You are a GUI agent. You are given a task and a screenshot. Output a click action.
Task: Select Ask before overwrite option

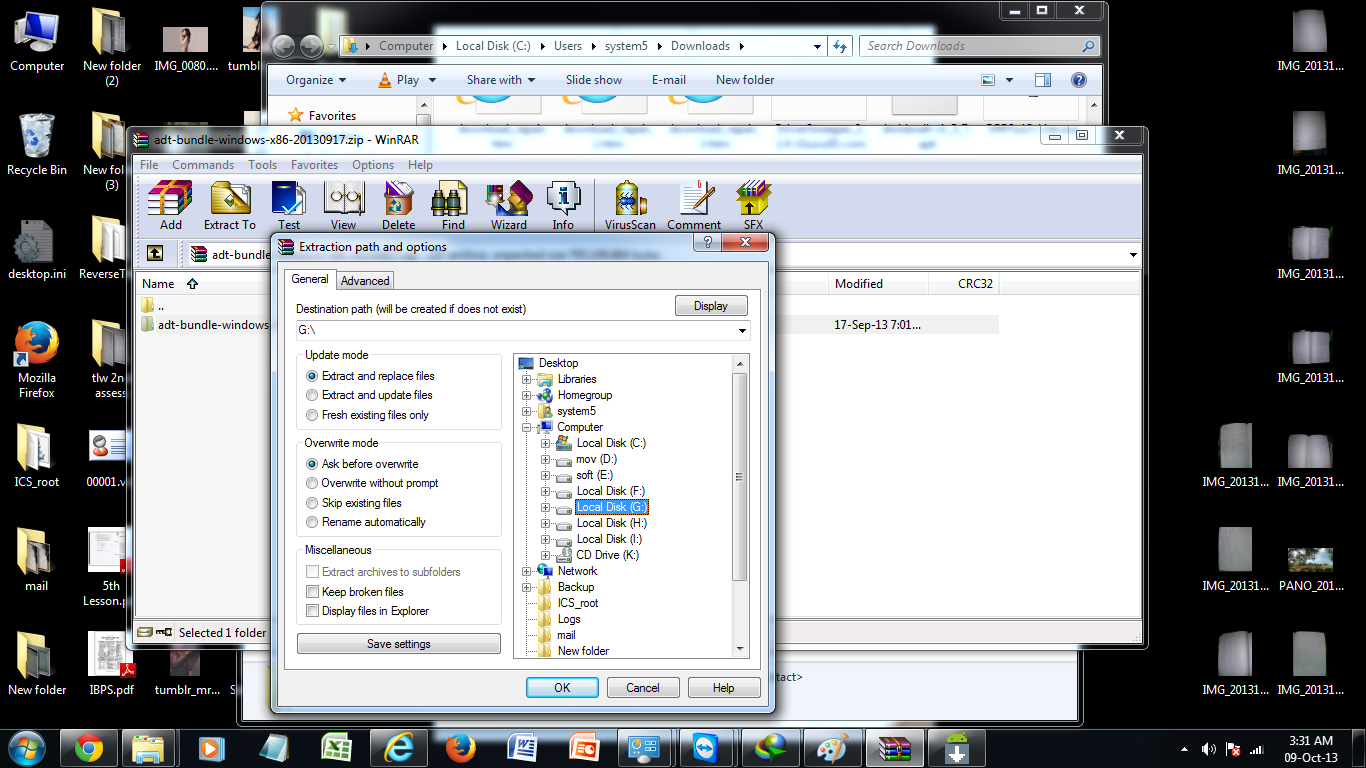362,464
